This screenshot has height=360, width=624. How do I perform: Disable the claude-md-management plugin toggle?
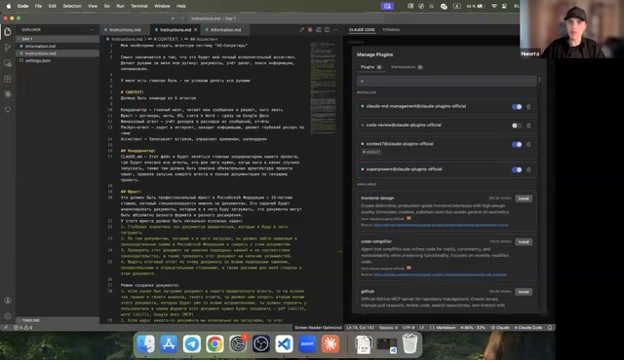pos(517,107)
